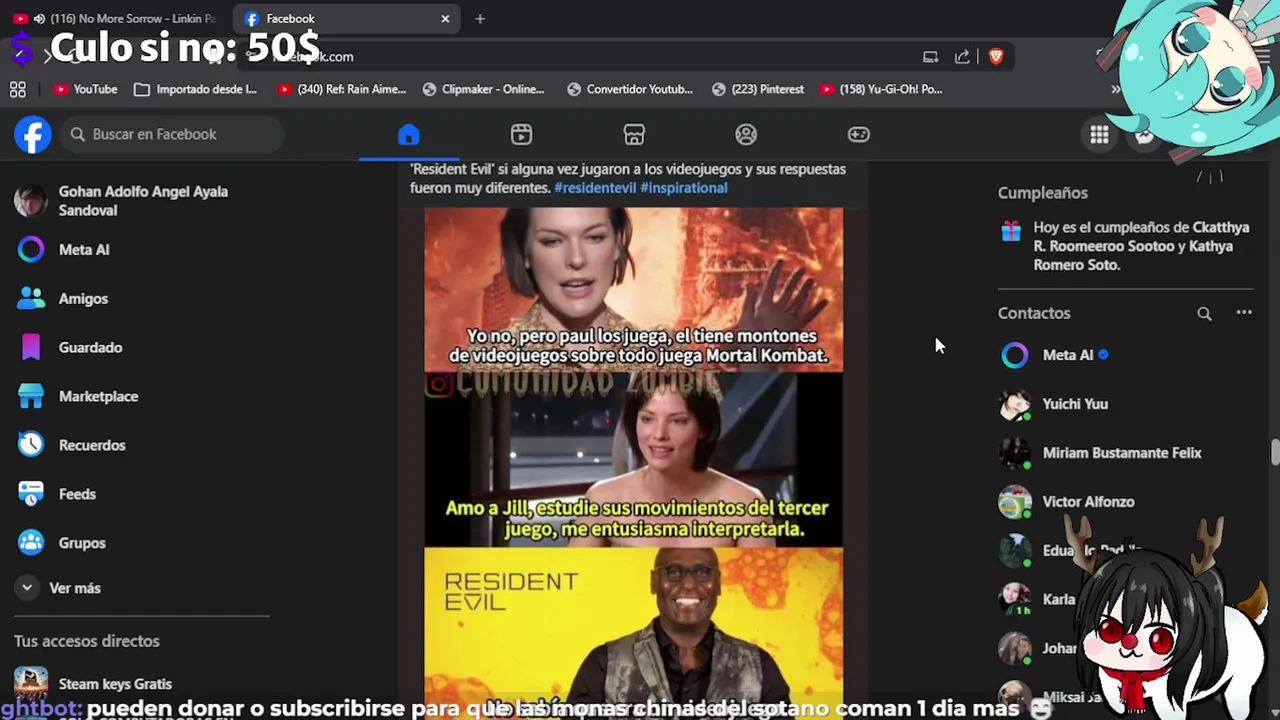The height and width of the screenshot is (720, 1280).
Task: Click the Recuerdos clock icon
Action: coord(31,445)
